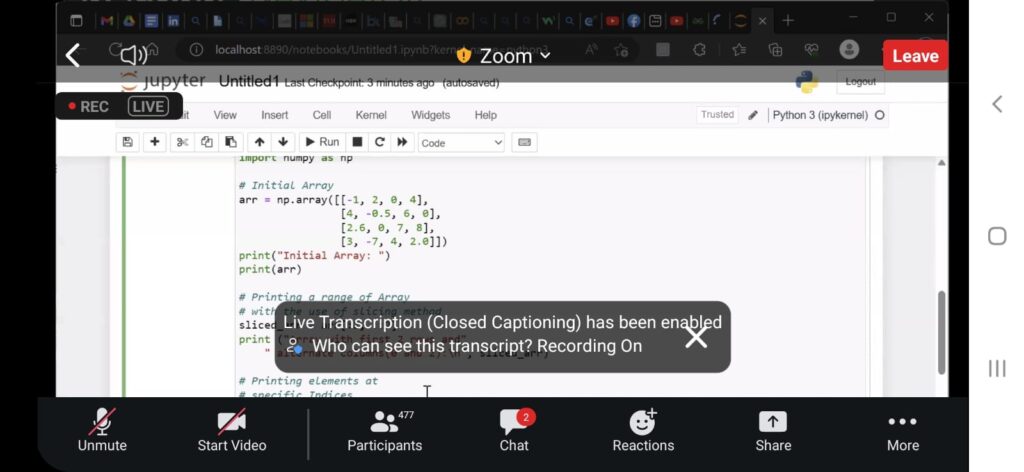This screenshot has height=472, width=1024.
Task: Click the Unmute microphone icon
Action: click(x=102, y=423)
